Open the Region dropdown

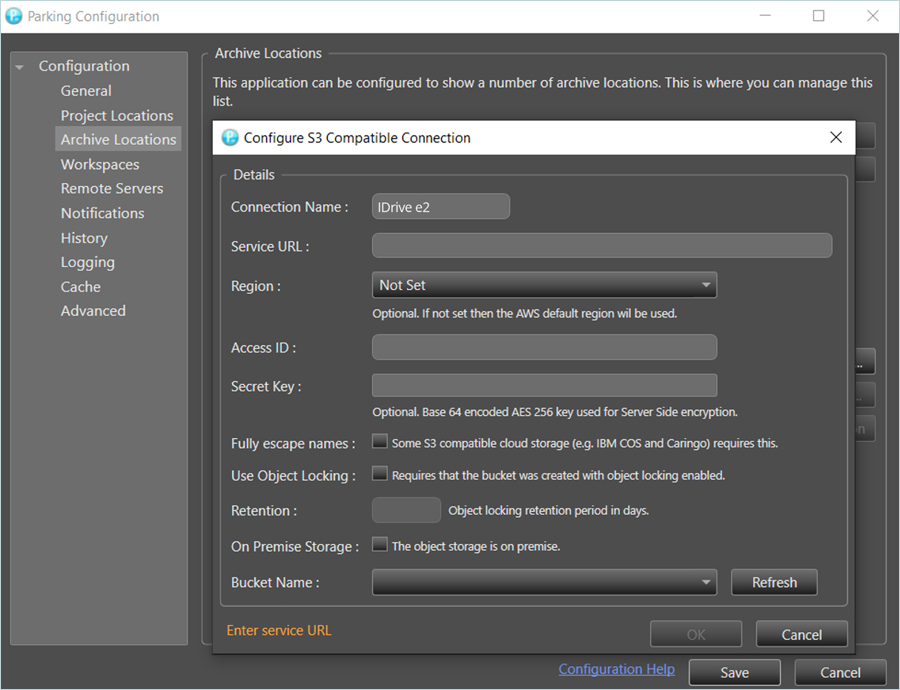(x=544, y=285)
